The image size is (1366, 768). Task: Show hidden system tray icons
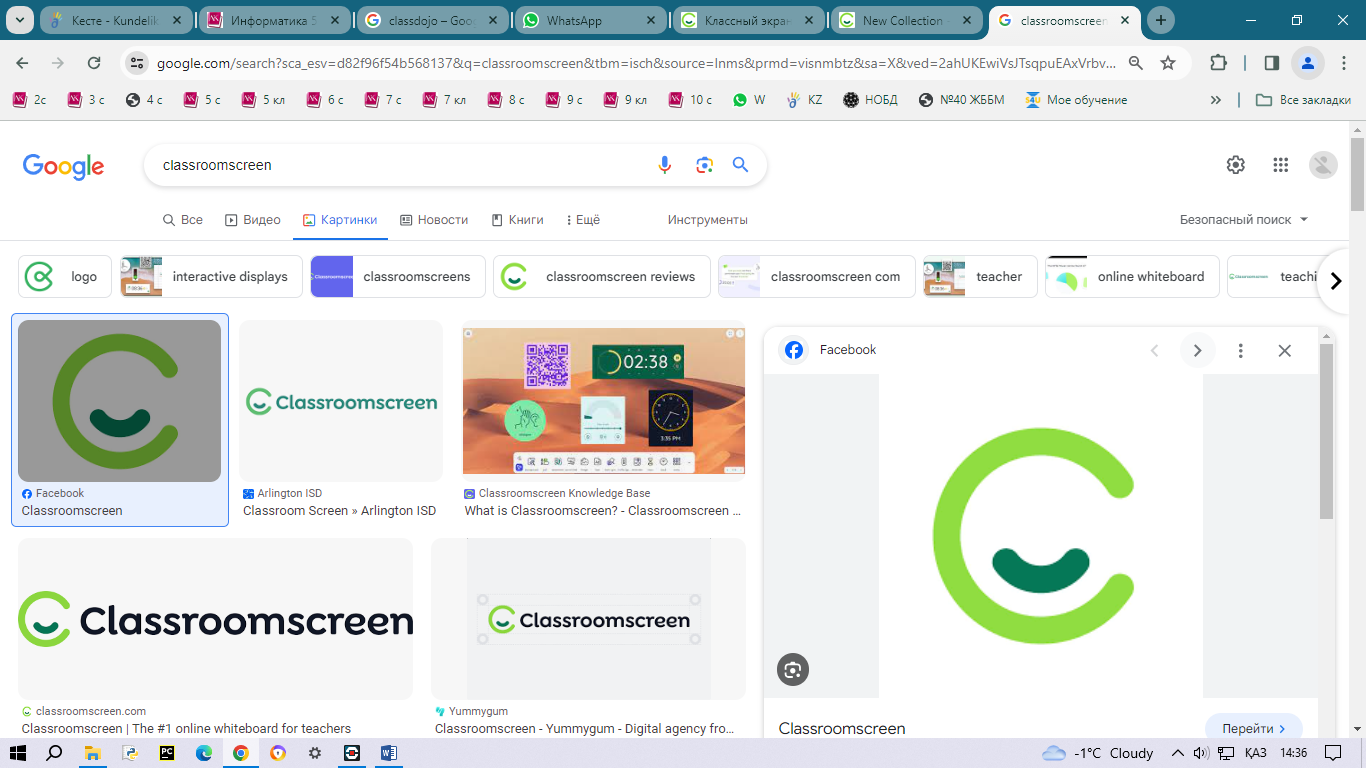(x=1176, y=753)
